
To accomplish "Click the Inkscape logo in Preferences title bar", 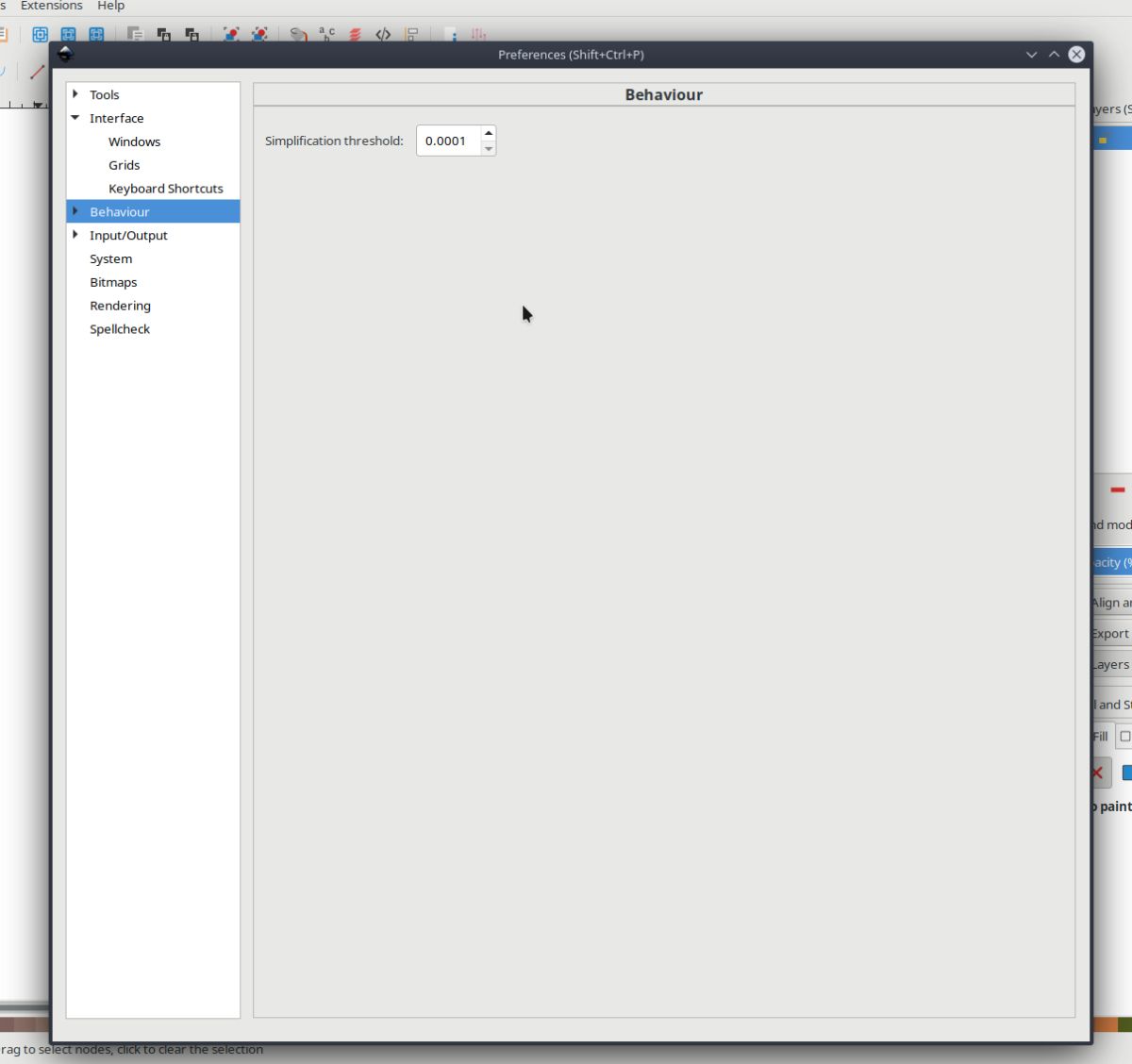I will click(65, 54).
